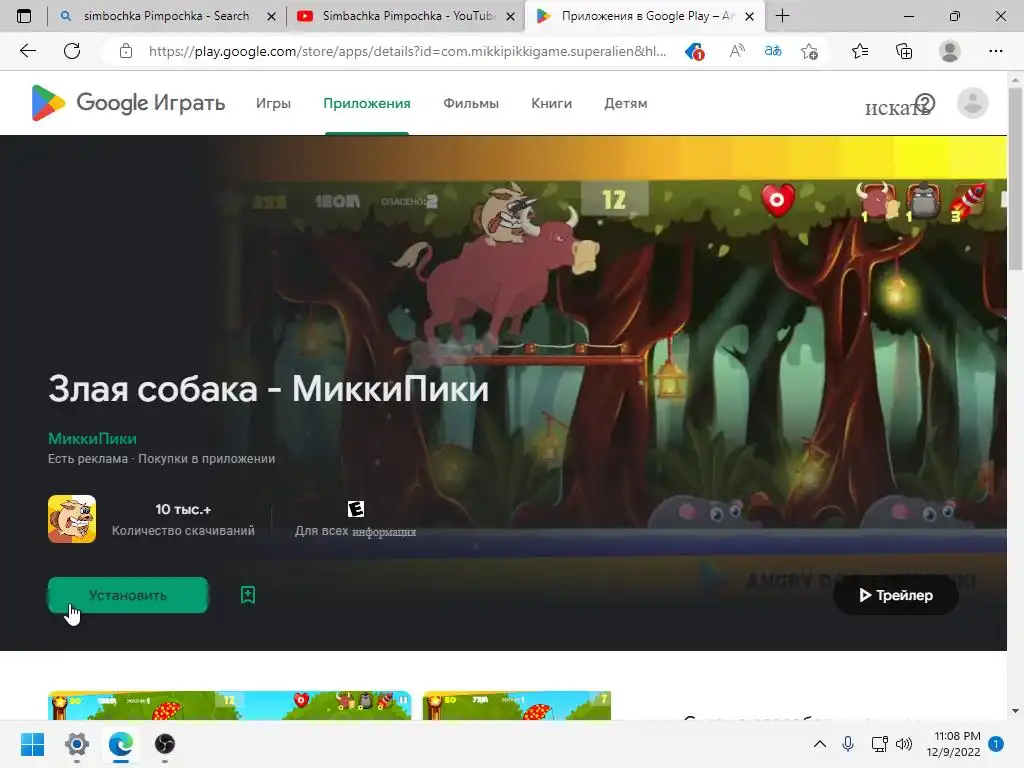
Task: Open the Детям section
Action: tap(626, 103)
